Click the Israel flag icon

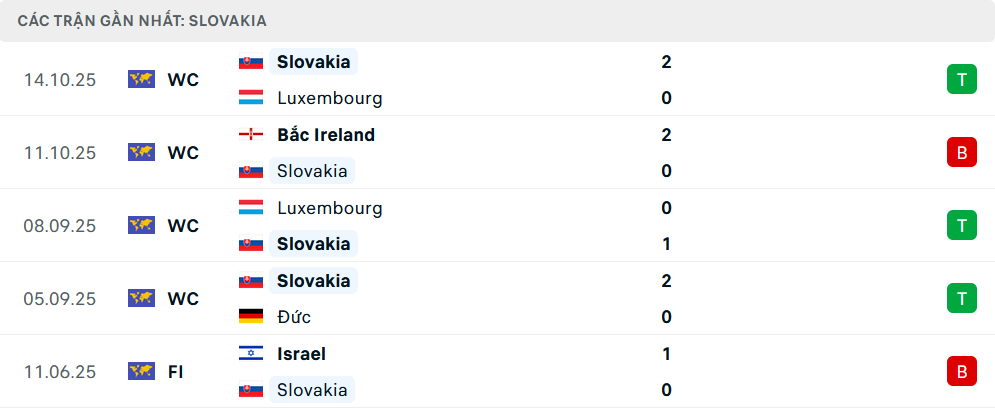tap(251, 353)
